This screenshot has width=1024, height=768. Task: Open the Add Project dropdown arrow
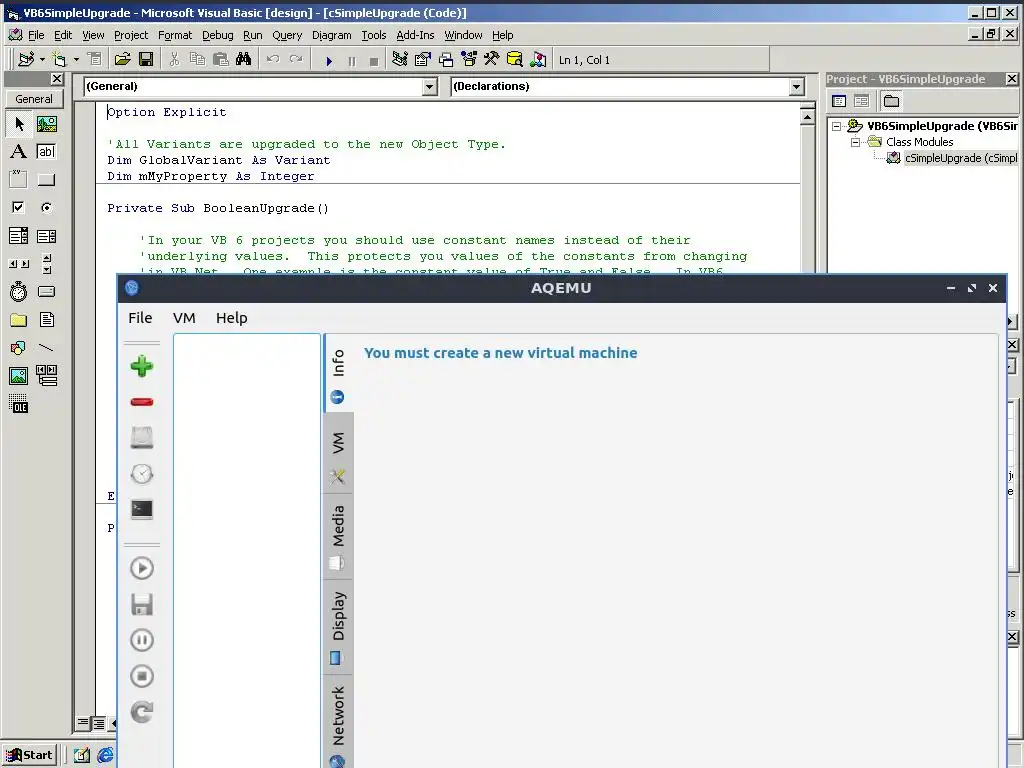pos(42,60)
